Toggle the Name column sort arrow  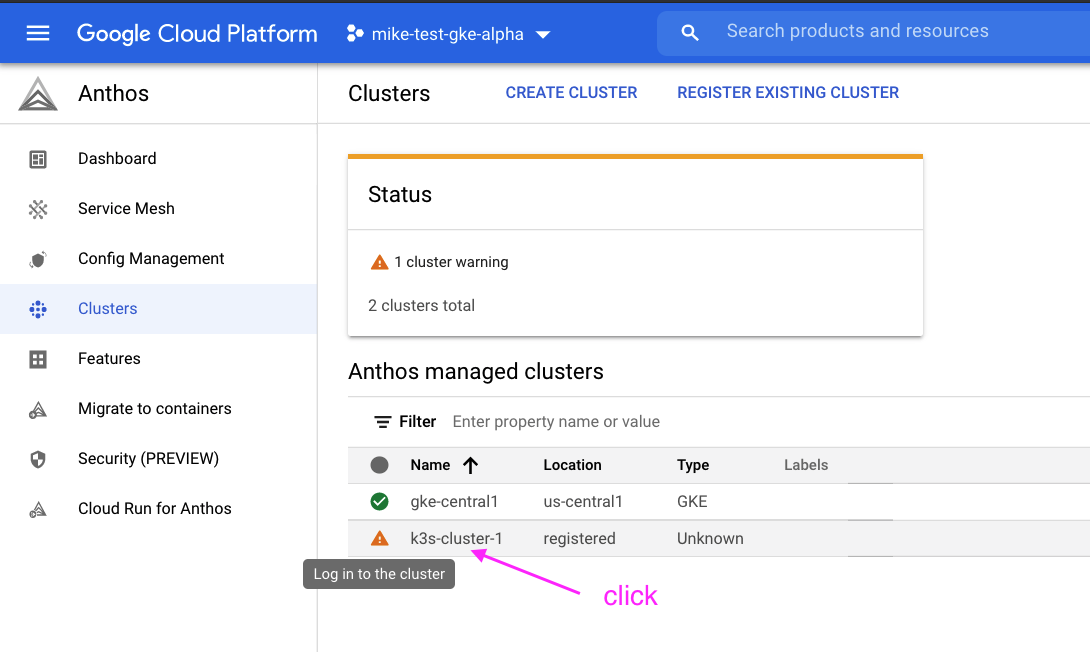point(471,465)
